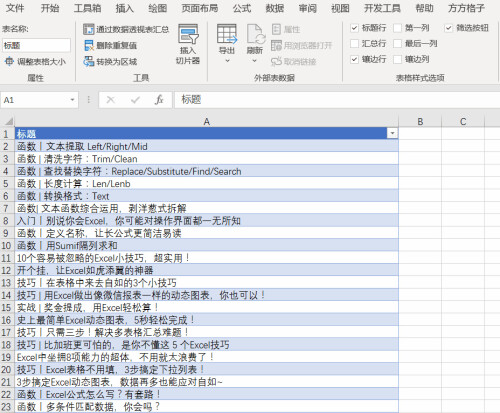
Task: Toggle the Header Row (标题行) checkbox
Action: (355, 28)
